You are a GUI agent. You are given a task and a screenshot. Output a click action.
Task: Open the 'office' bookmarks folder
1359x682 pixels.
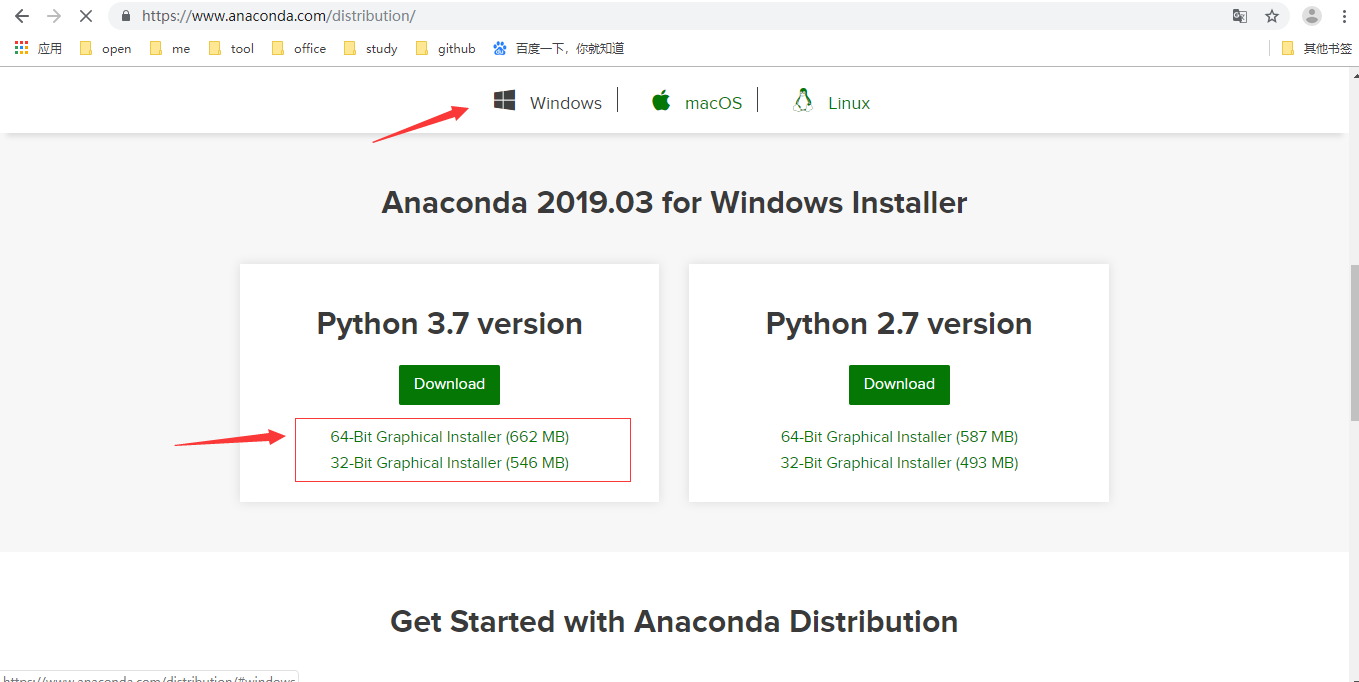click(299, 48)
